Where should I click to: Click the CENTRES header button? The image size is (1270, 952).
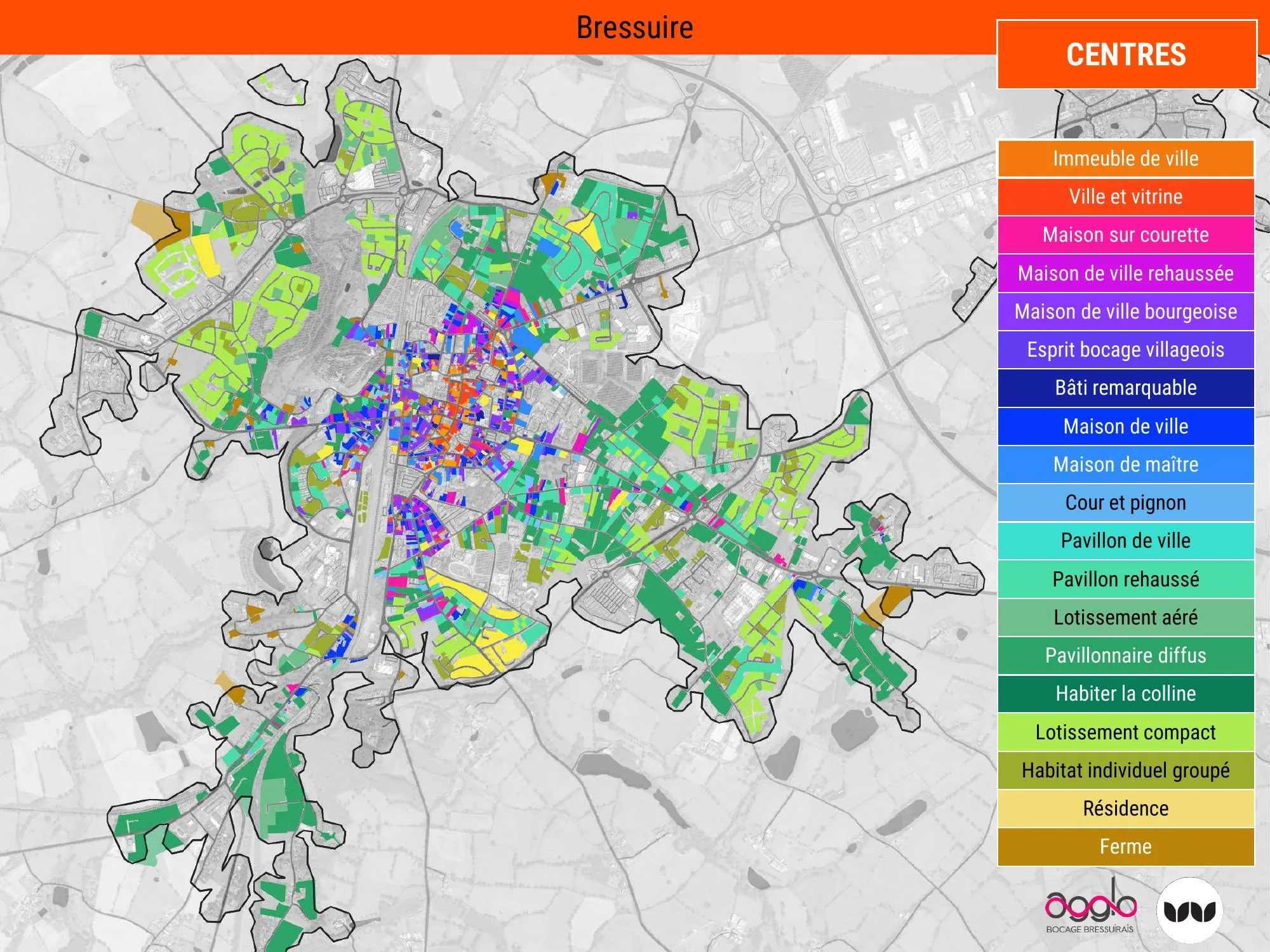pos(1126,55)
